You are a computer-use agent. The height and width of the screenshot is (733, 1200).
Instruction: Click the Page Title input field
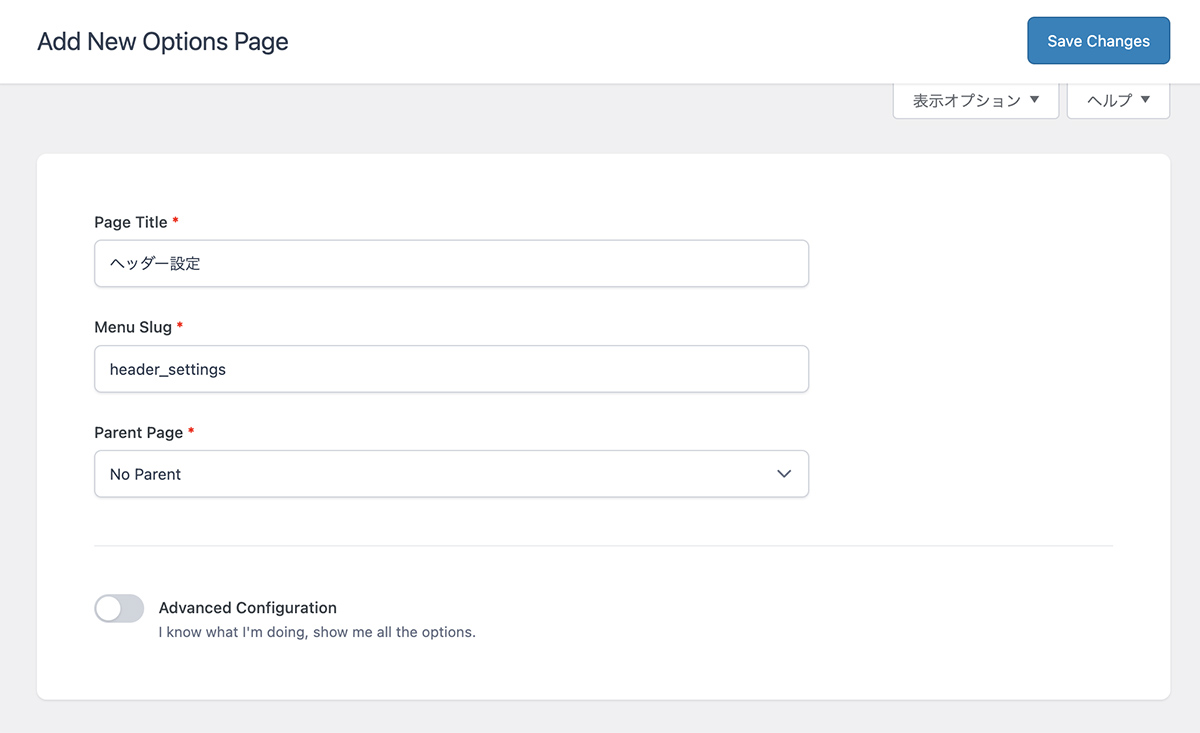[x=451, y=263]
